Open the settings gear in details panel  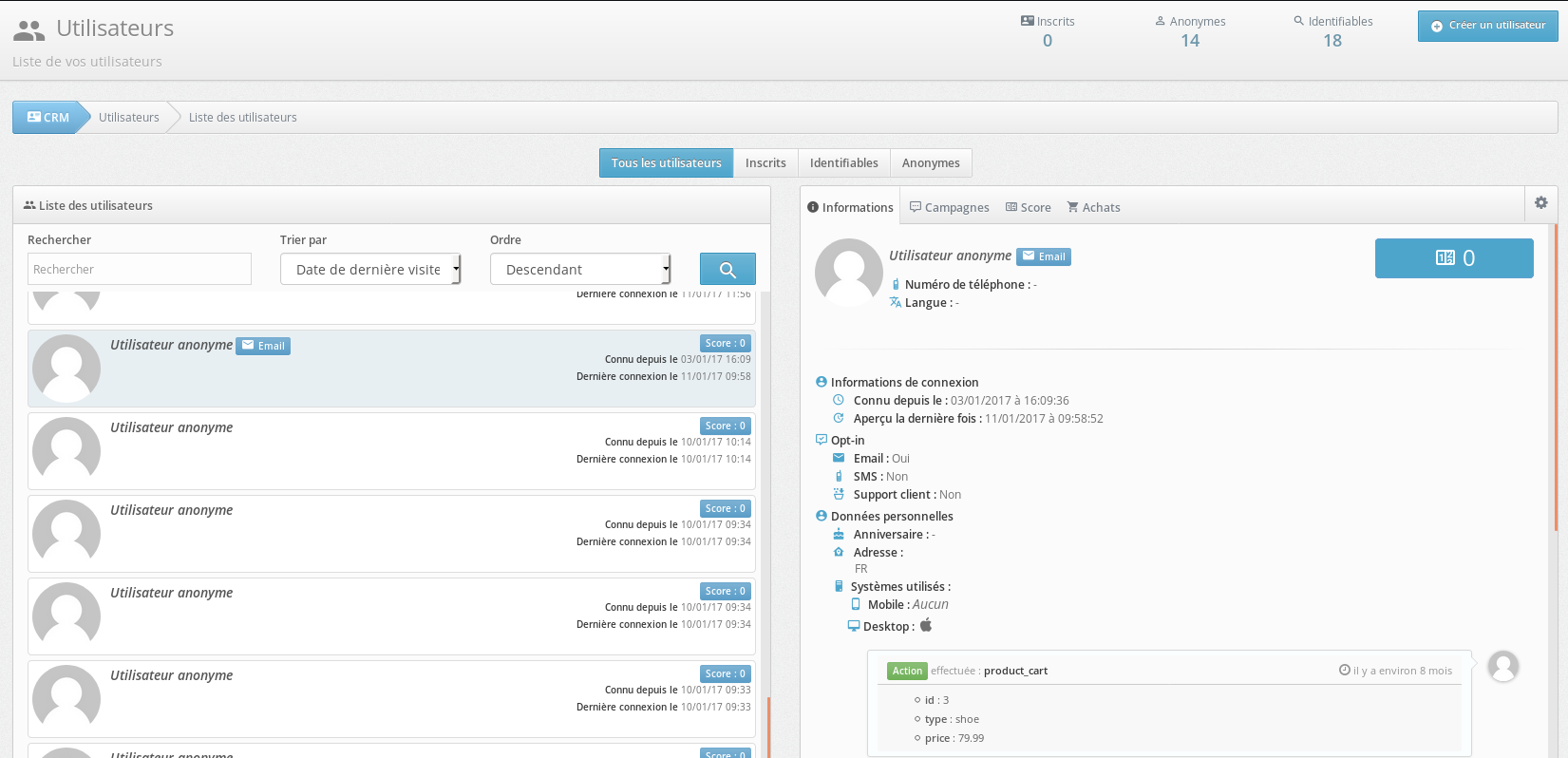tap(1540, 203)
